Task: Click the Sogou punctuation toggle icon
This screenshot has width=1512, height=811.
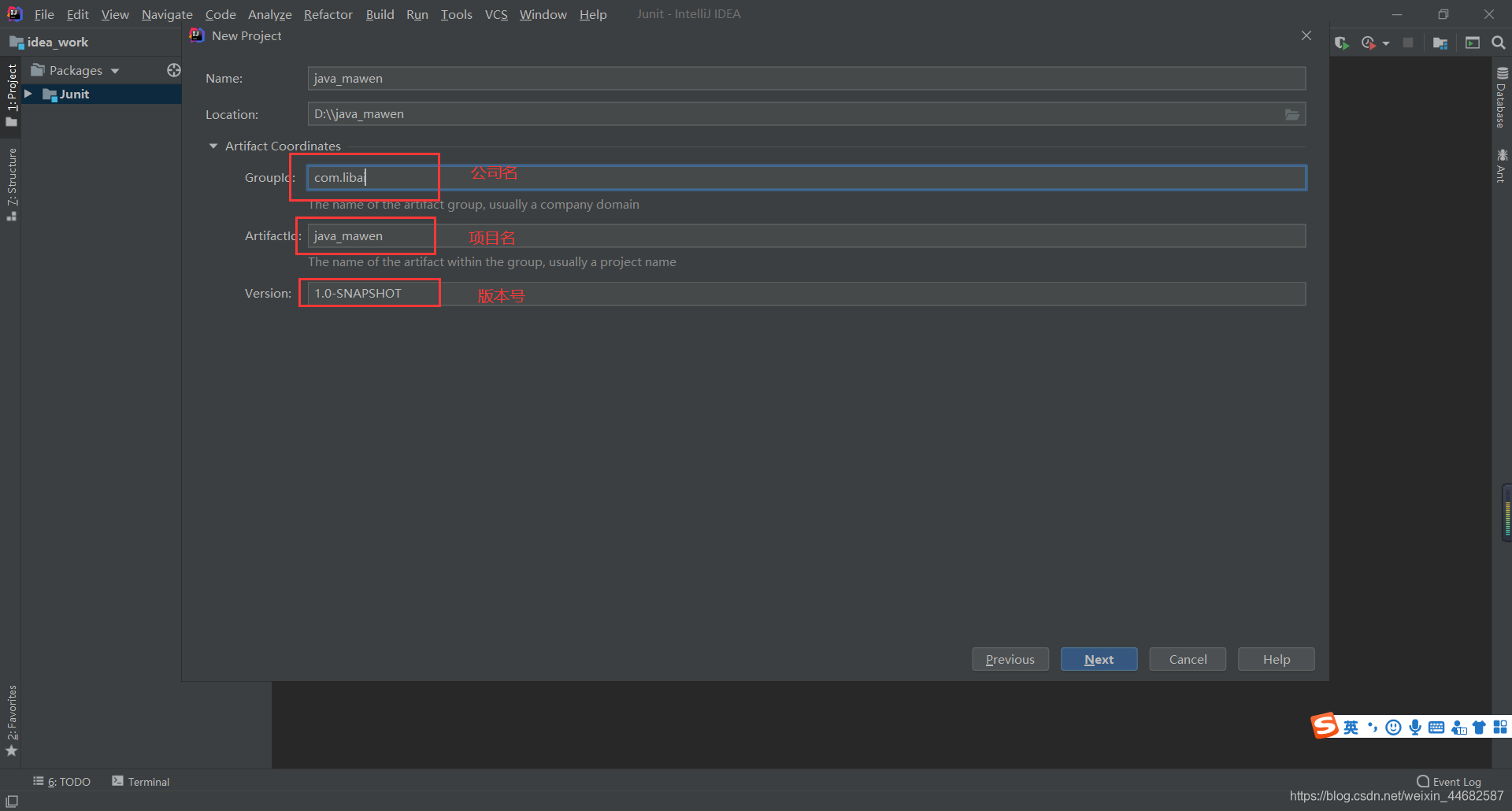Action: click(x=1373, y=727)
